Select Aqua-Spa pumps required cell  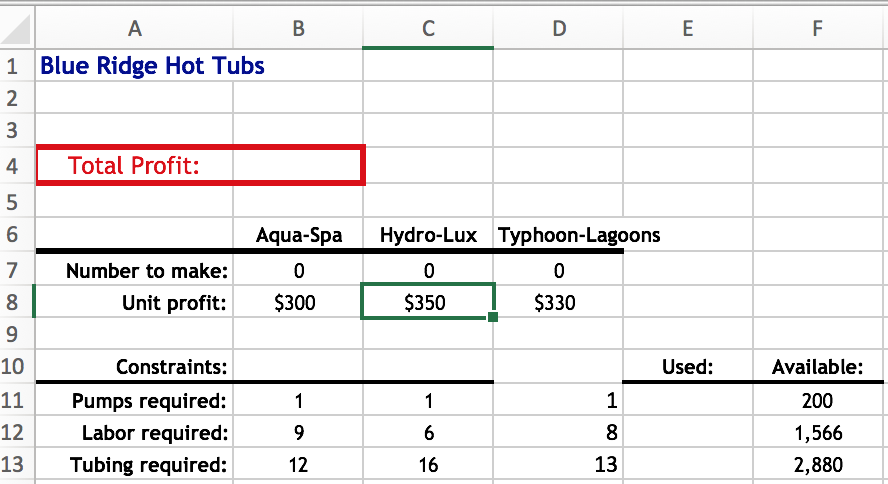point(298,401)
